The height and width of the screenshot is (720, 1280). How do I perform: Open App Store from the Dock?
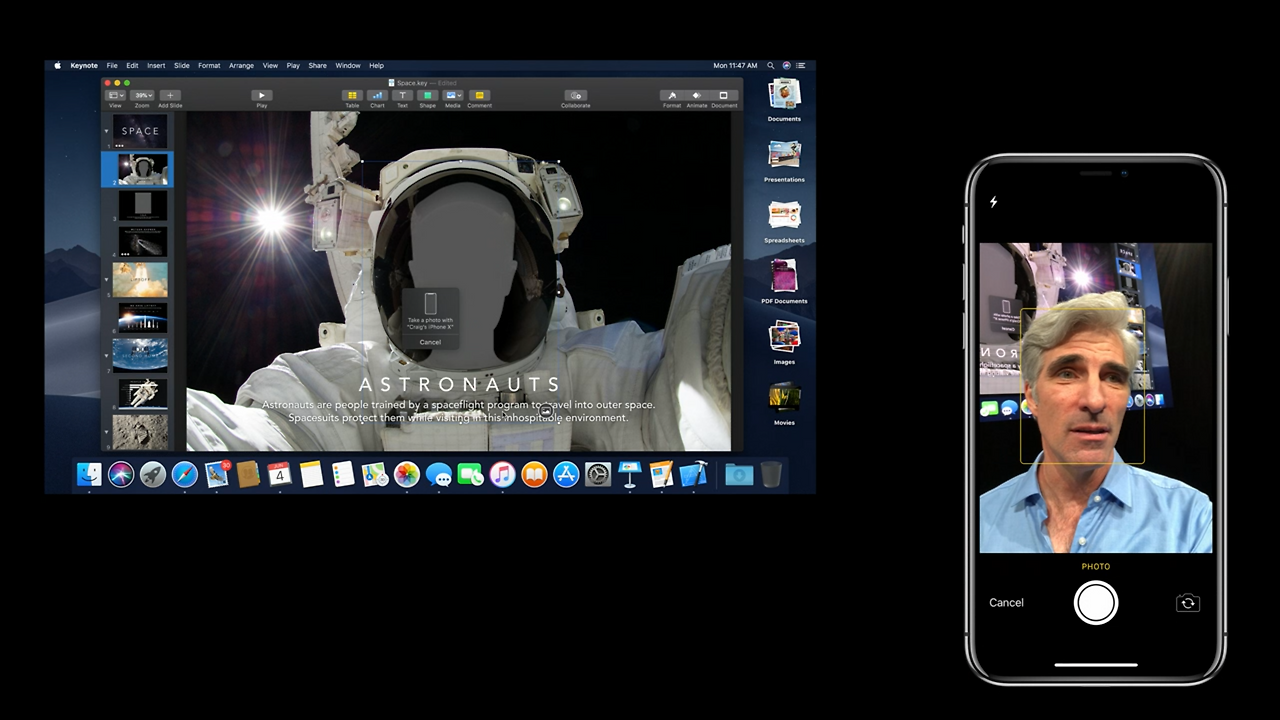pyautogui.click(x=566, y=474)
